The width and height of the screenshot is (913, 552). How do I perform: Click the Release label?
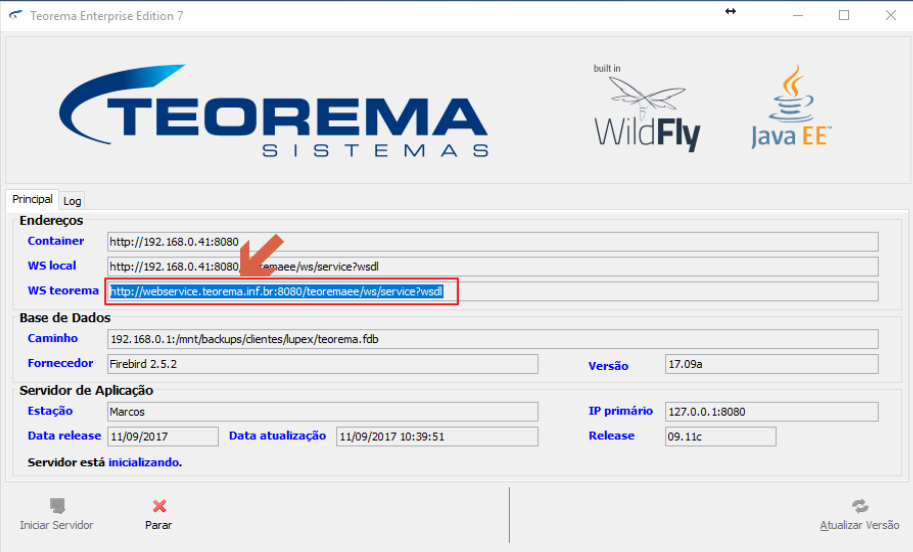tap(611, 436)
